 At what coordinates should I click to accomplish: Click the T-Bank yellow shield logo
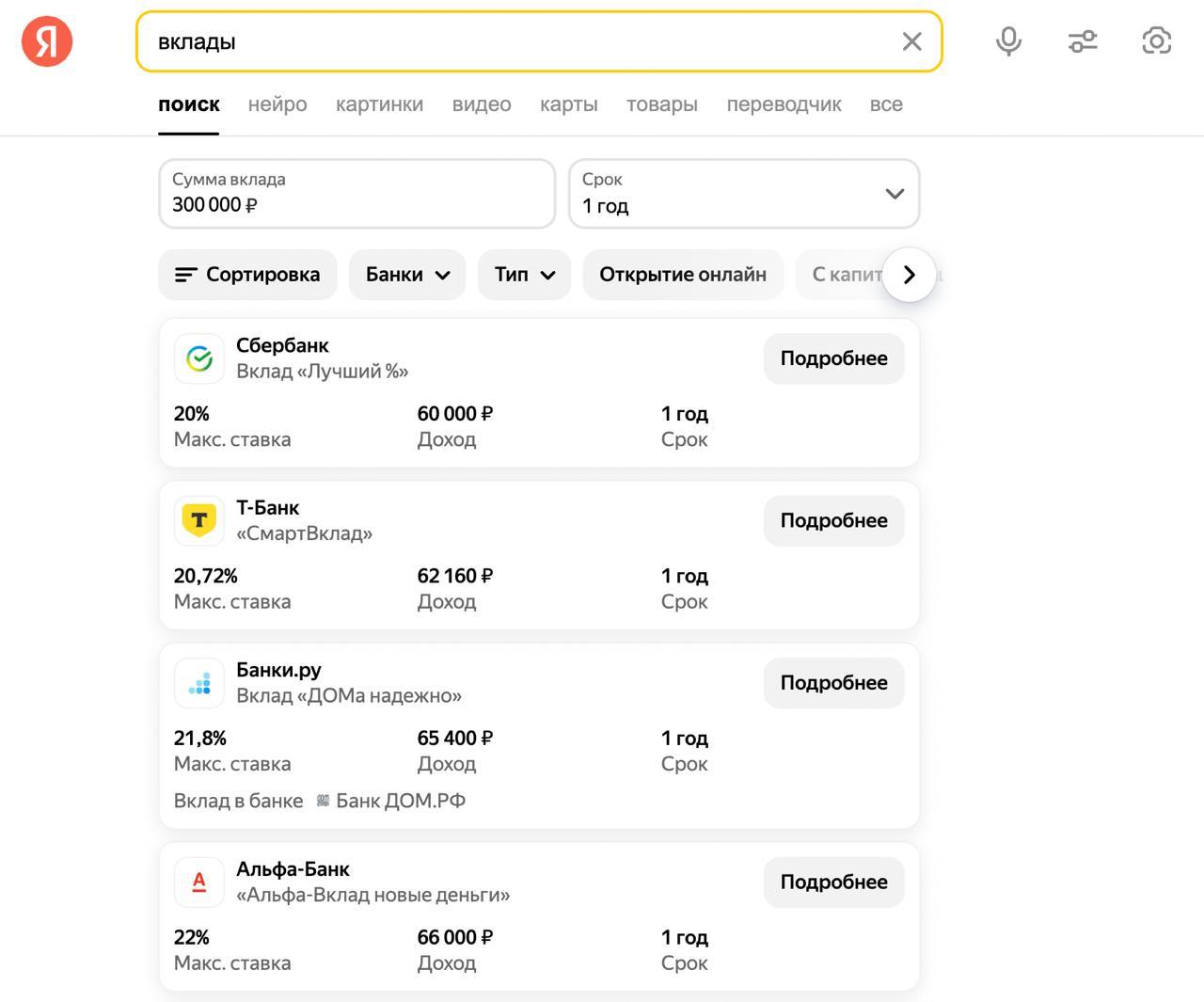(199, 520)
